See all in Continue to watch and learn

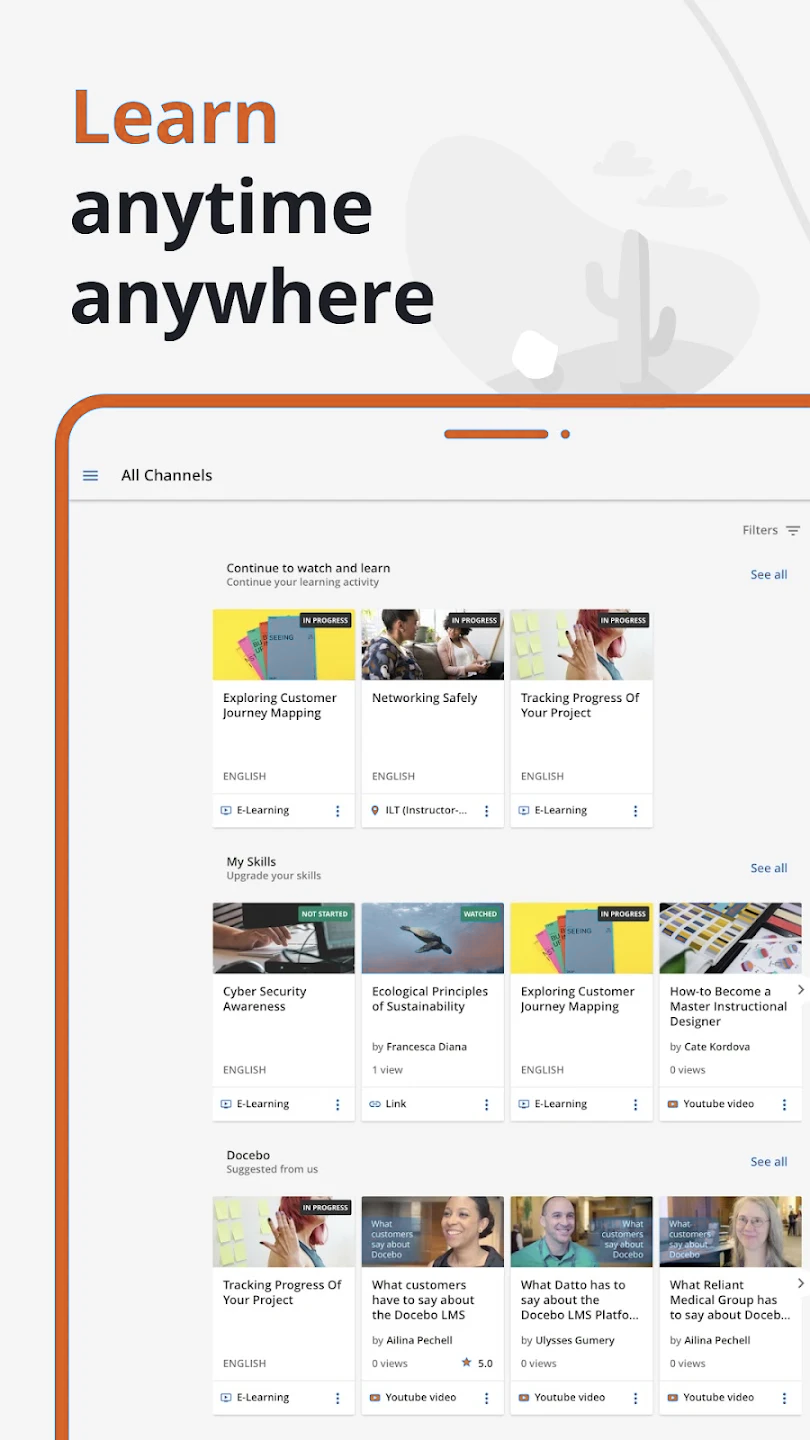(x=769, y=575)
